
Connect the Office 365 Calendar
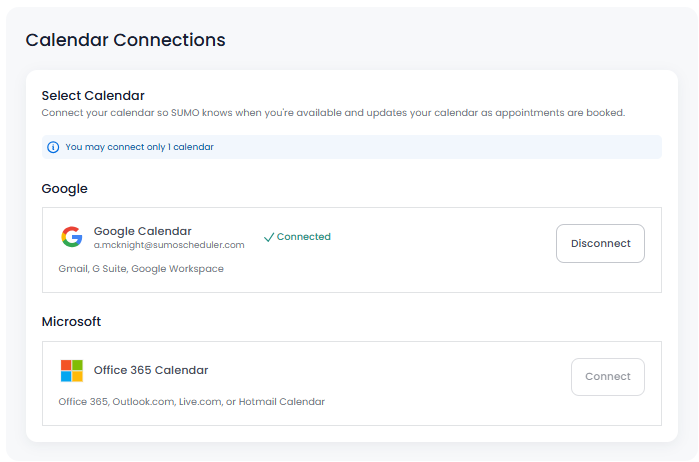[x=608, y=377]
